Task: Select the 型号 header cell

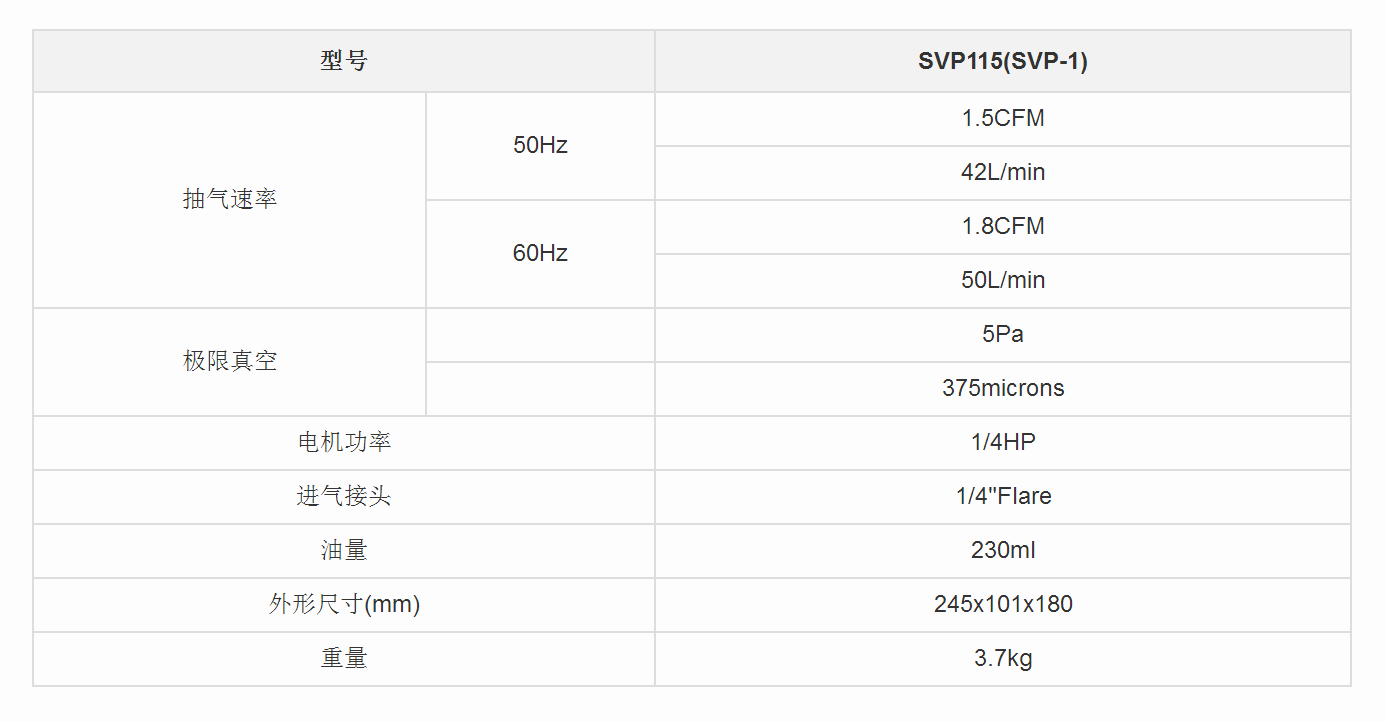Action: 344,61
